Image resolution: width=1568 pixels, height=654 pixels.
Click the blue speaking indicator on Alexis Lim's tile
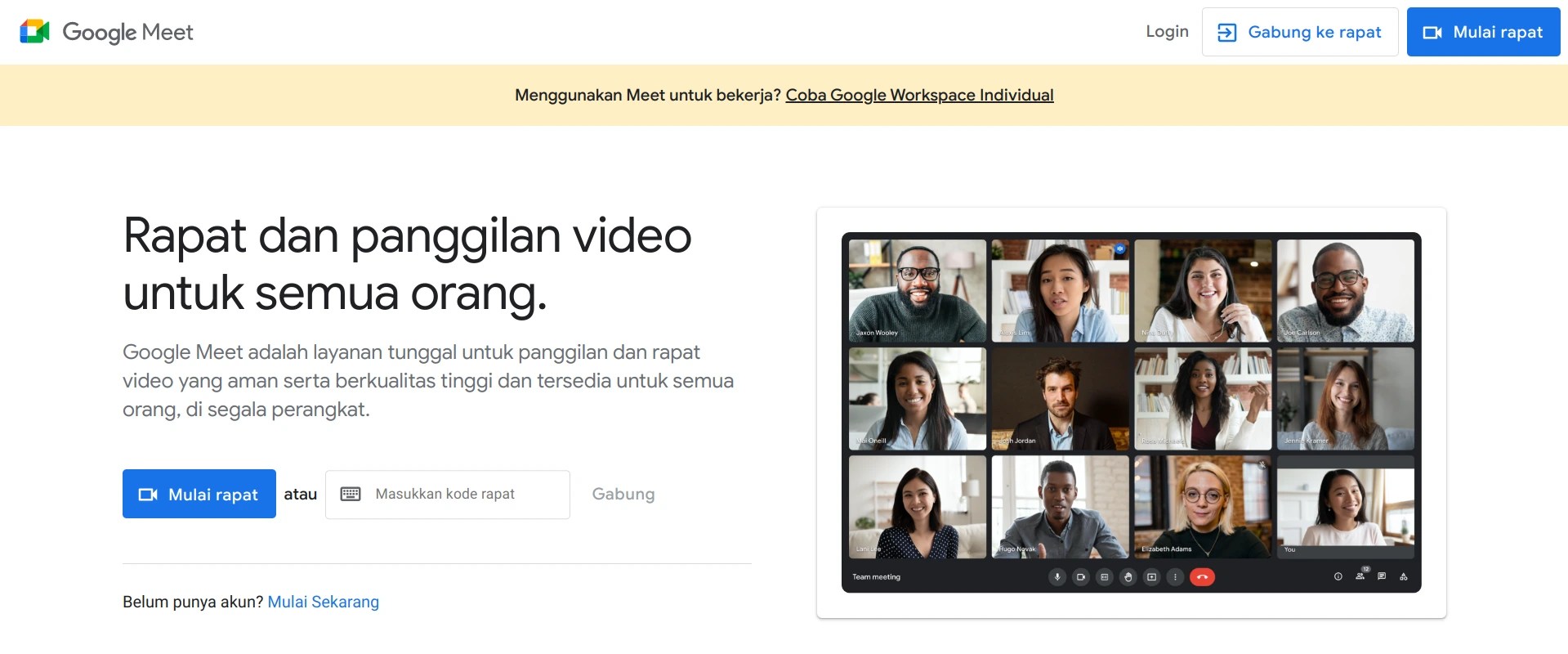pos(1119,249)
